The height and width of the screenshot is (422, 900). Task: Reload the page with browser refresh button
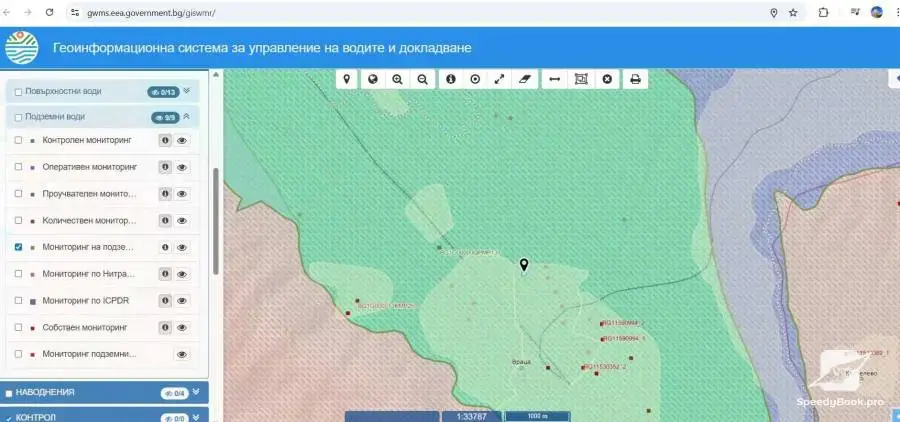[49, 12]
